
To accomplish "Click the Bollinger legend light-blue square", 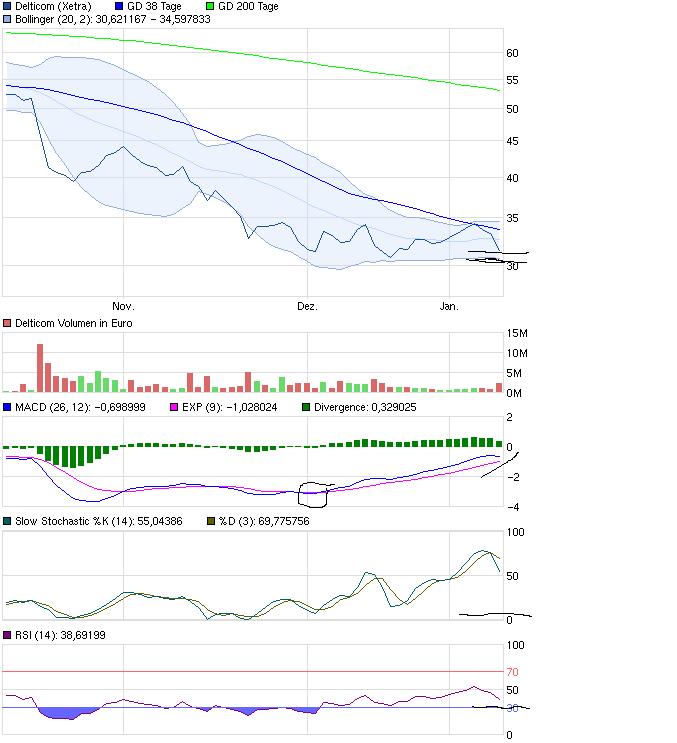I will click(x=8, y=19).
